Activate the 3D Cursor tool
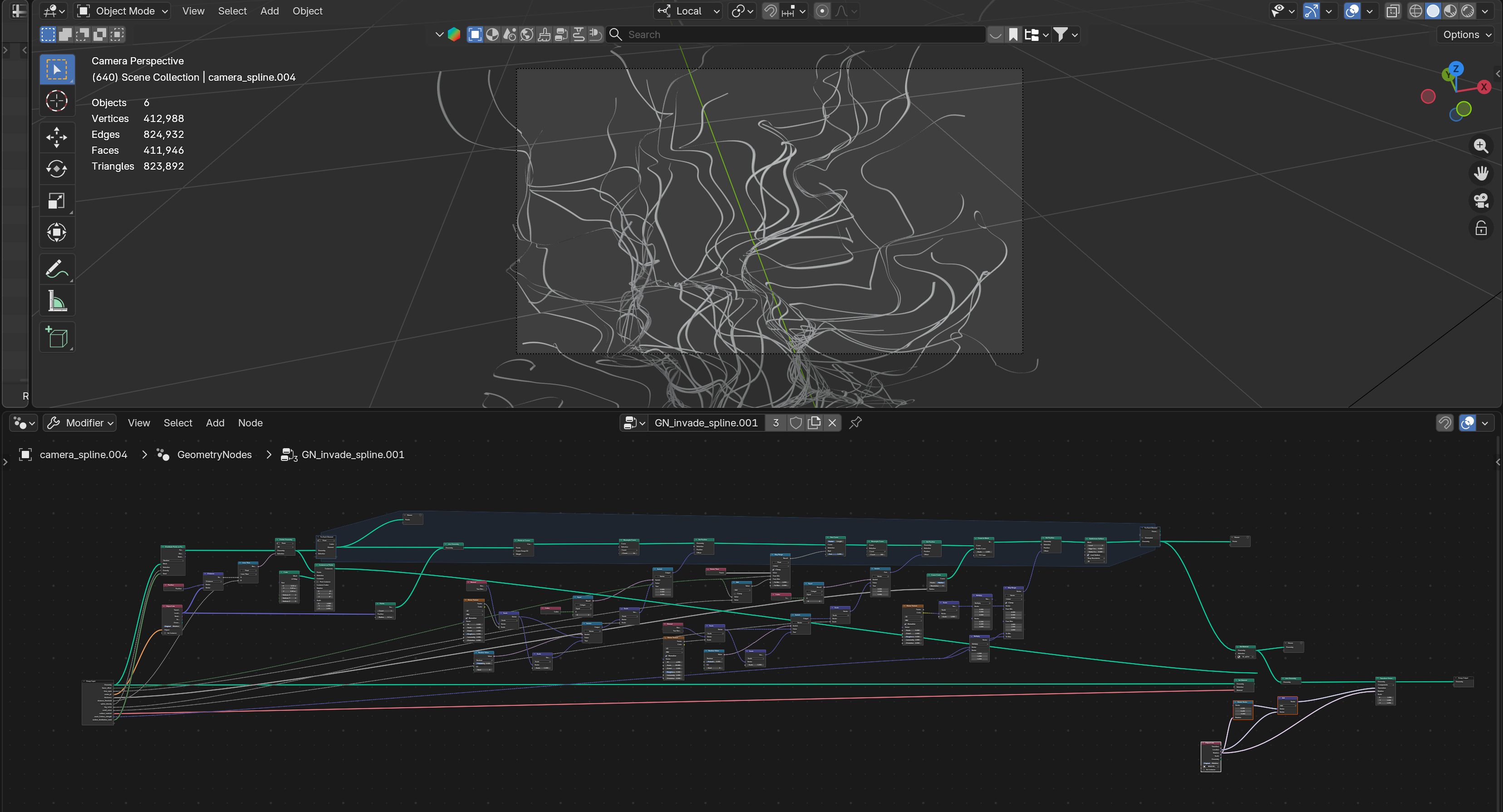 (x=57, y=101)
